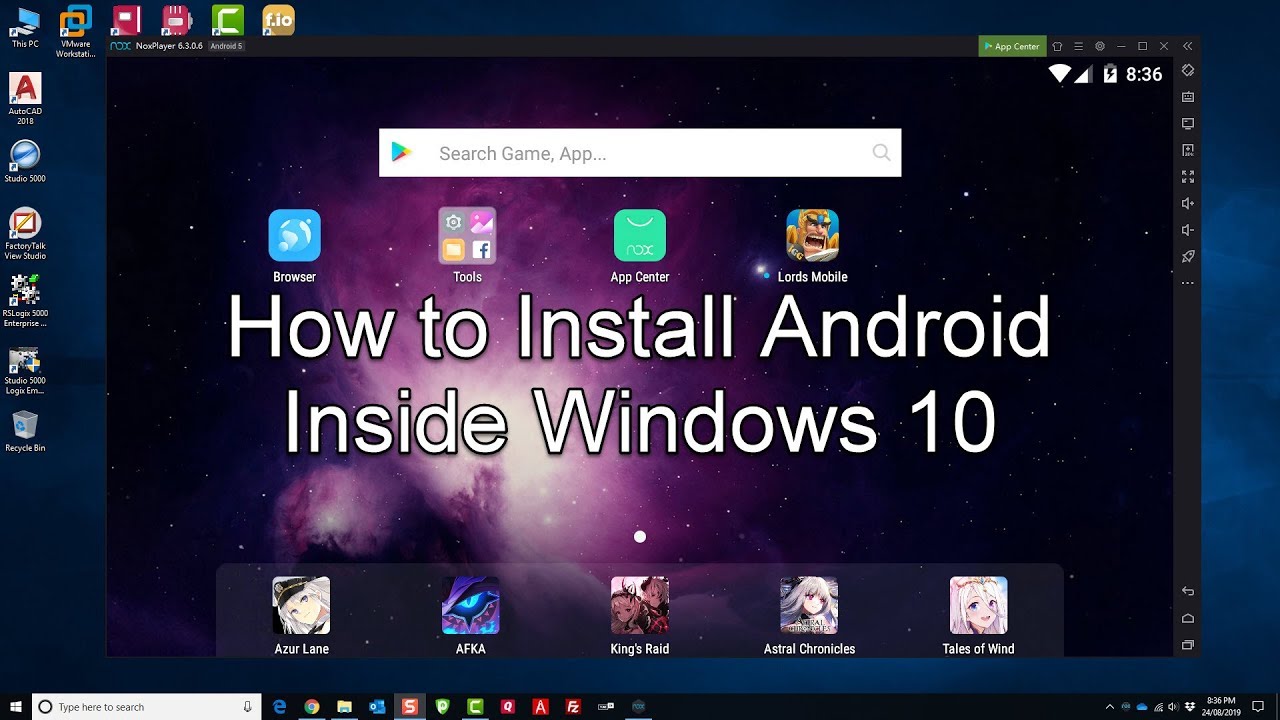Click the rotate screen icon in Nox sidebar

coord(1188,70)
